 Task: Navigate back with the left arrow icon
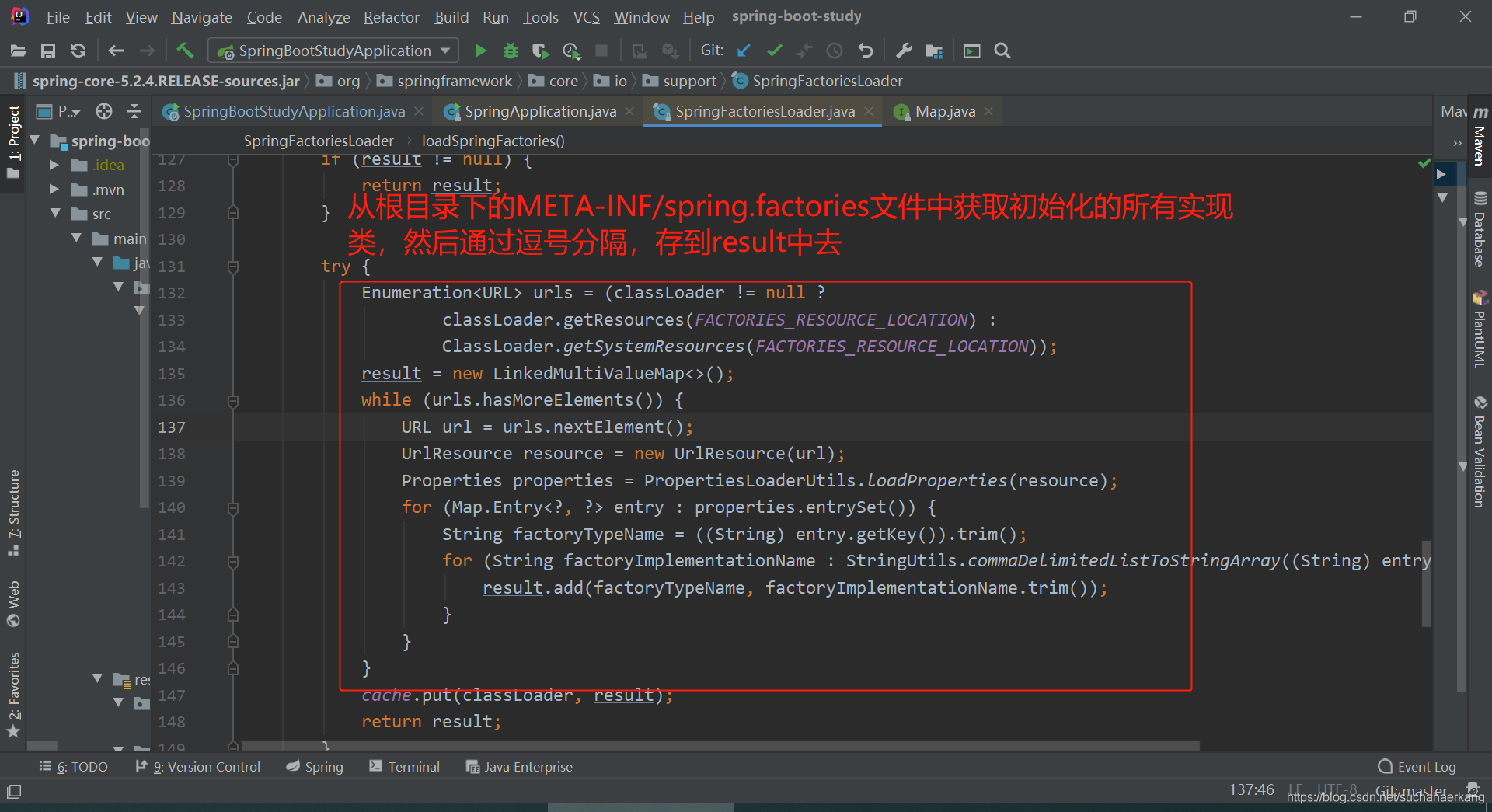click(116, 51)
